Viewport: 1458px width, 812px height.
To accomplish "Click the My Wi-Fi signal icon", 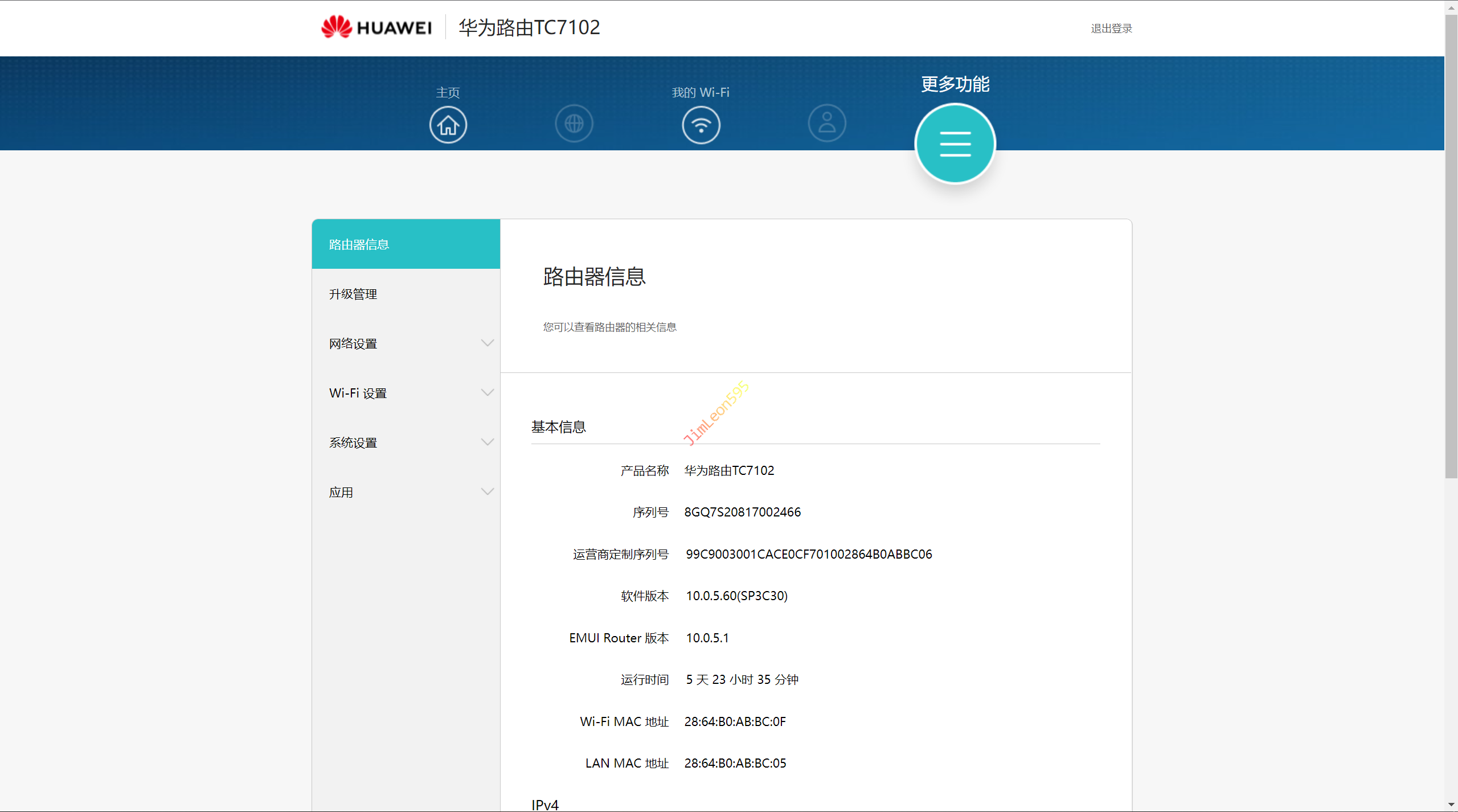I will (701, 125).
